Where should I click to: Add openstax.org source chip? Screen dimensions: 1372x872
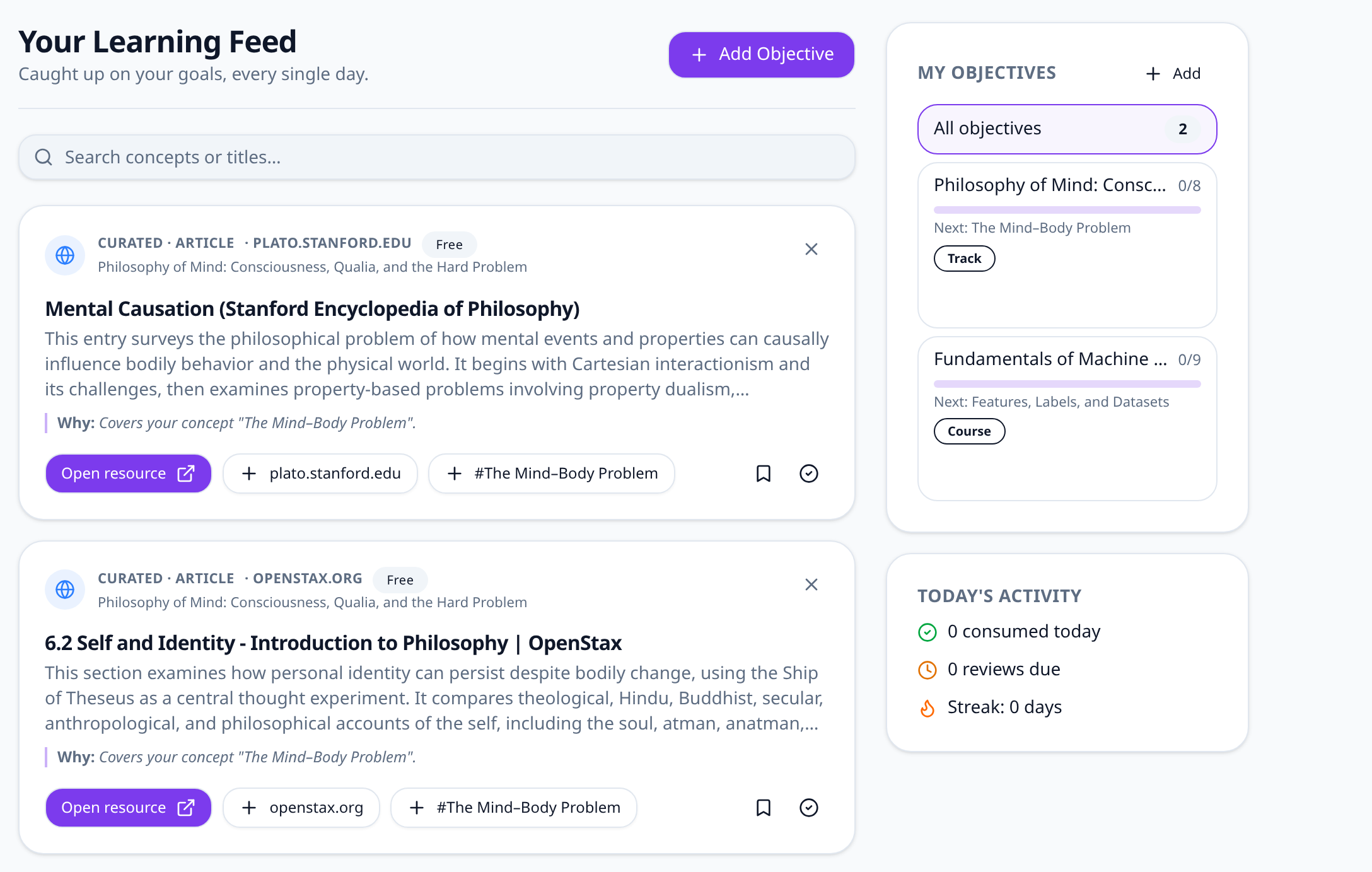(x=301, y=808)
